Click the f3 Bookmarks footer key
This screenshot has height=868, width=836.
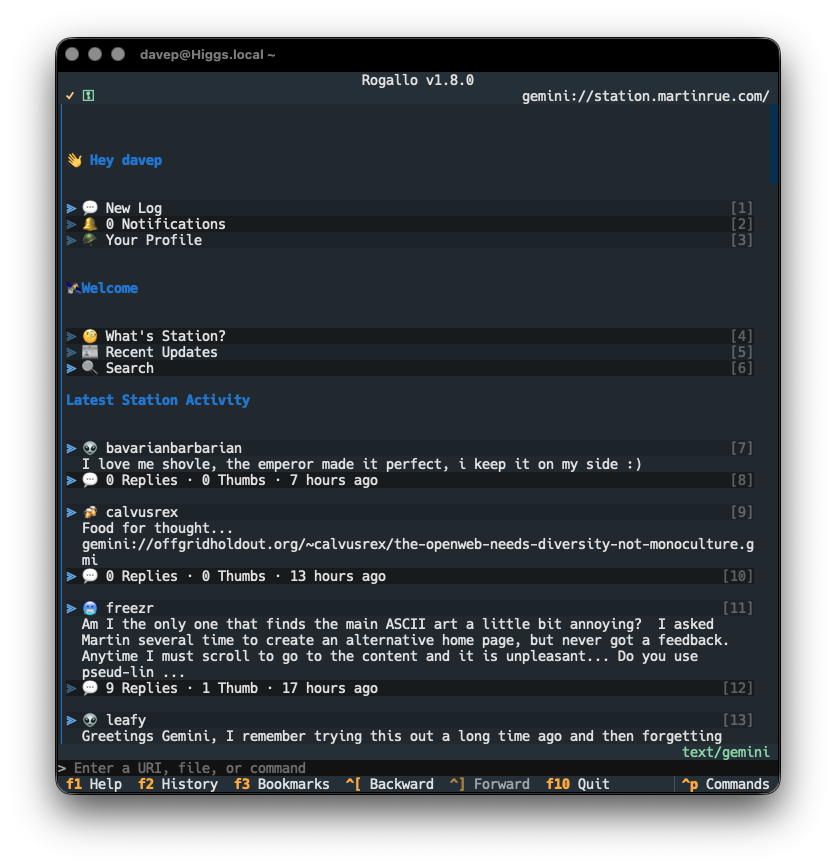pyautogui.click(x=281, y=784)
